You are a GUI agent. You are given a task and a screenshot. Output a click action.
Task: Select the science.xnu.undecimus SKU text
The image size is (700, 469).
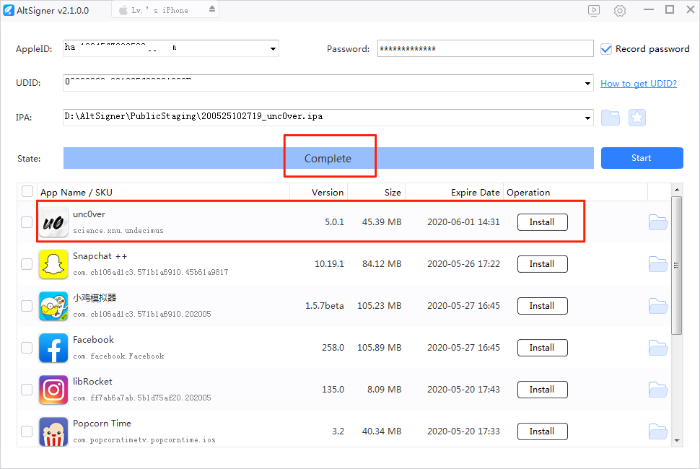point(118,231)
